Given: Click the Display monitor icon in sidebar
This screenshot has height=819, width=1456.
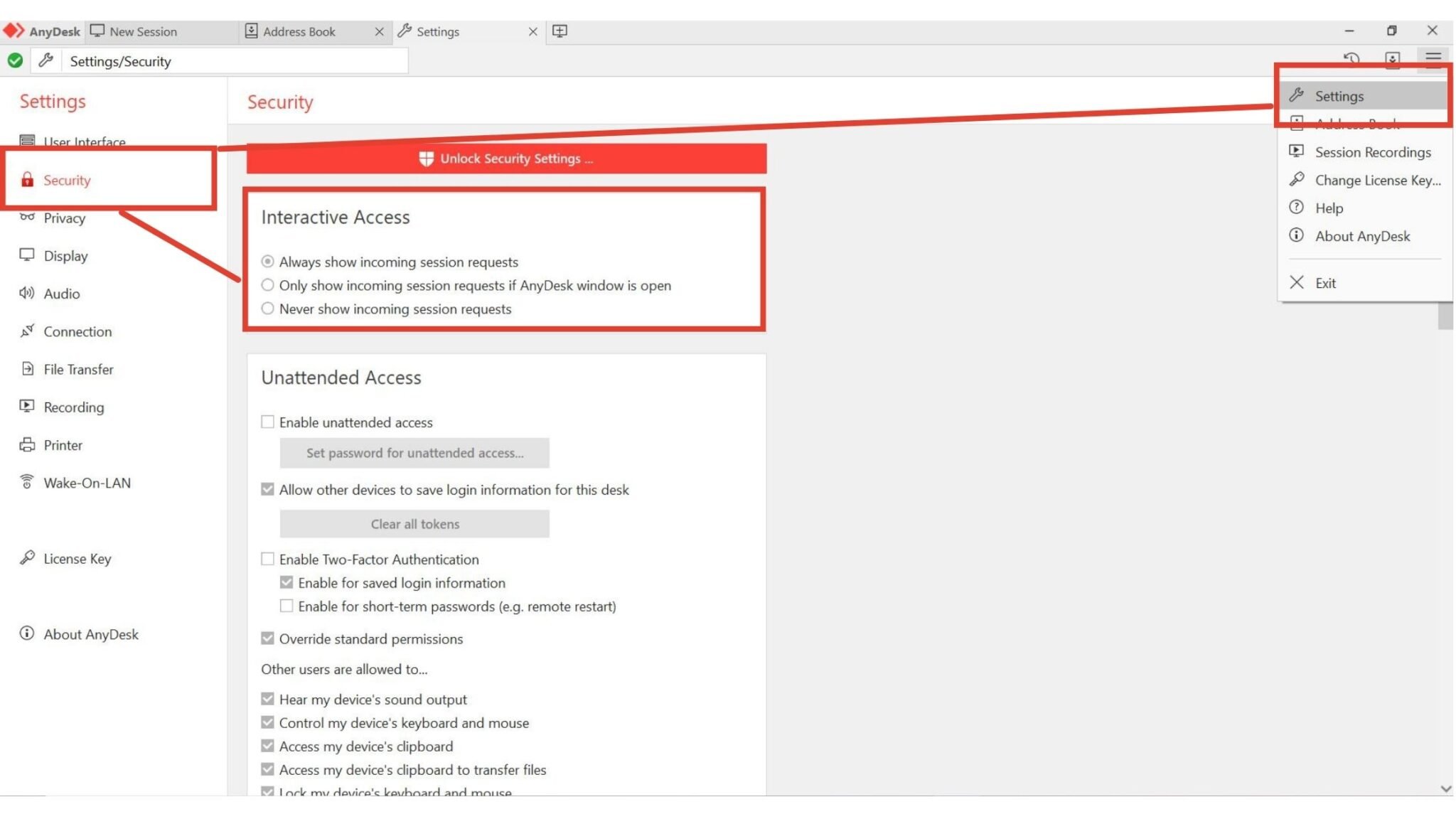Looking at the screenshot, I should coord(27,255).
